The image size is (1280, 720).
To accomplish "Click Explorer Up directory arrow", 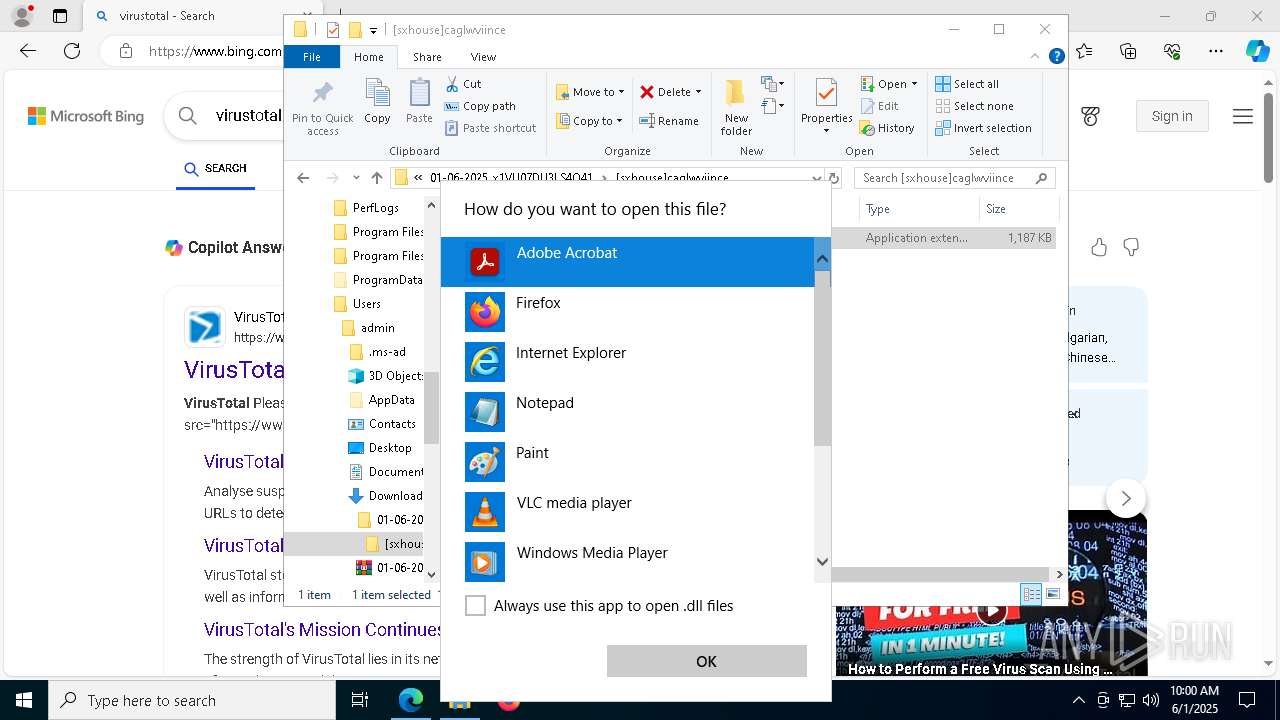I will pyautogui.click(x=377, y=178).
